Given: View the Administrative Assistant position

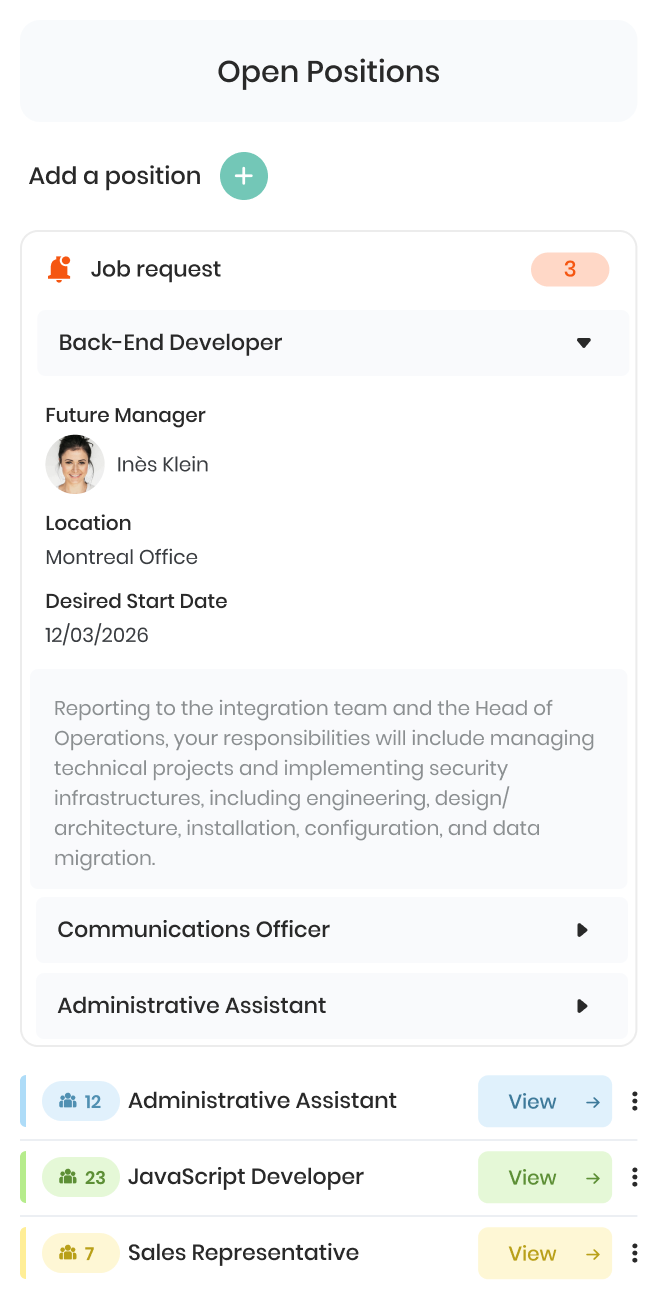Looking at the screenshot, I should point(545,1101).
